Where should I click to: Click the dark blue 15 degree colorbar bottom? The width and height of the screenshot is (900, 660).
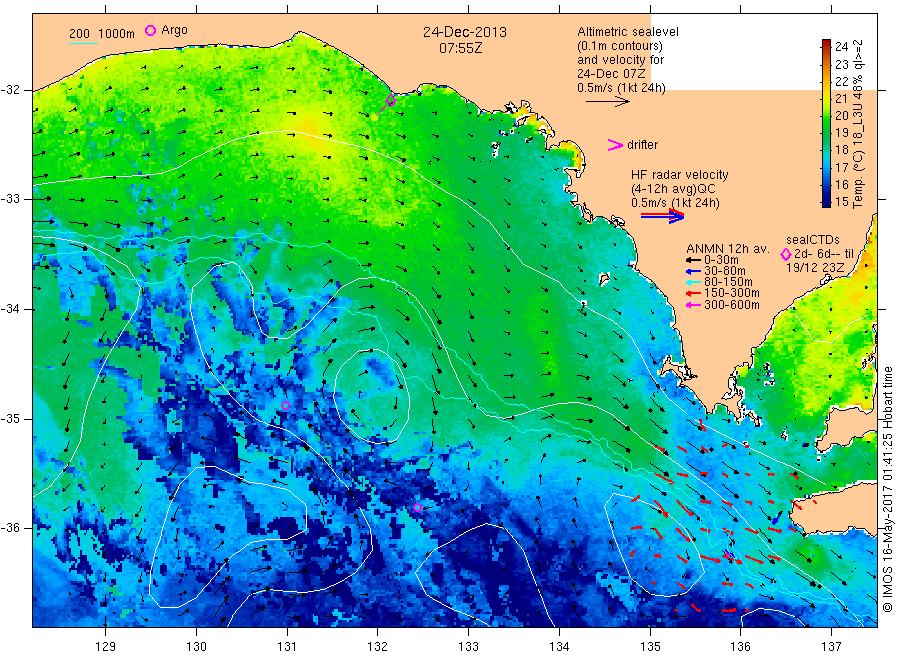click(x=826, y=201)
